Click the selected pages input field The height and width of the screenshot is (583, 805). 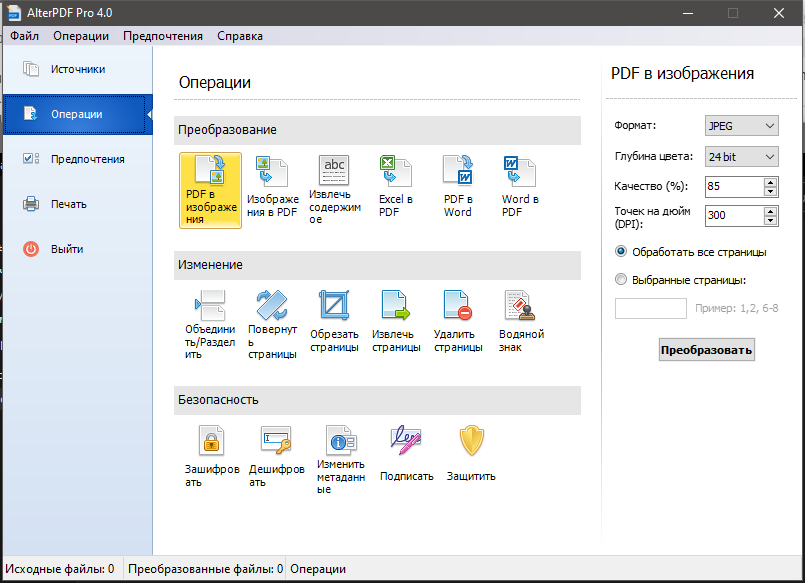[650, 308]
